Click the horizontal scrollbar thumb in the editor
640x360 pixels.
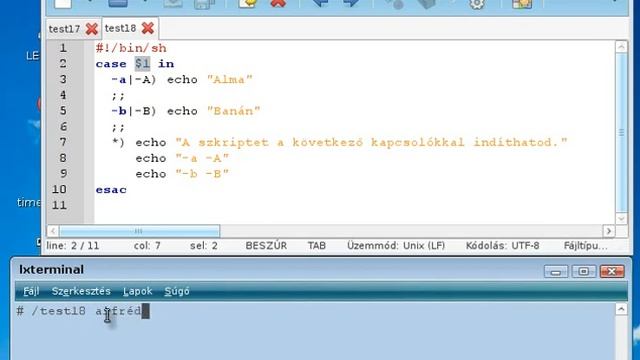coord(139,231)
